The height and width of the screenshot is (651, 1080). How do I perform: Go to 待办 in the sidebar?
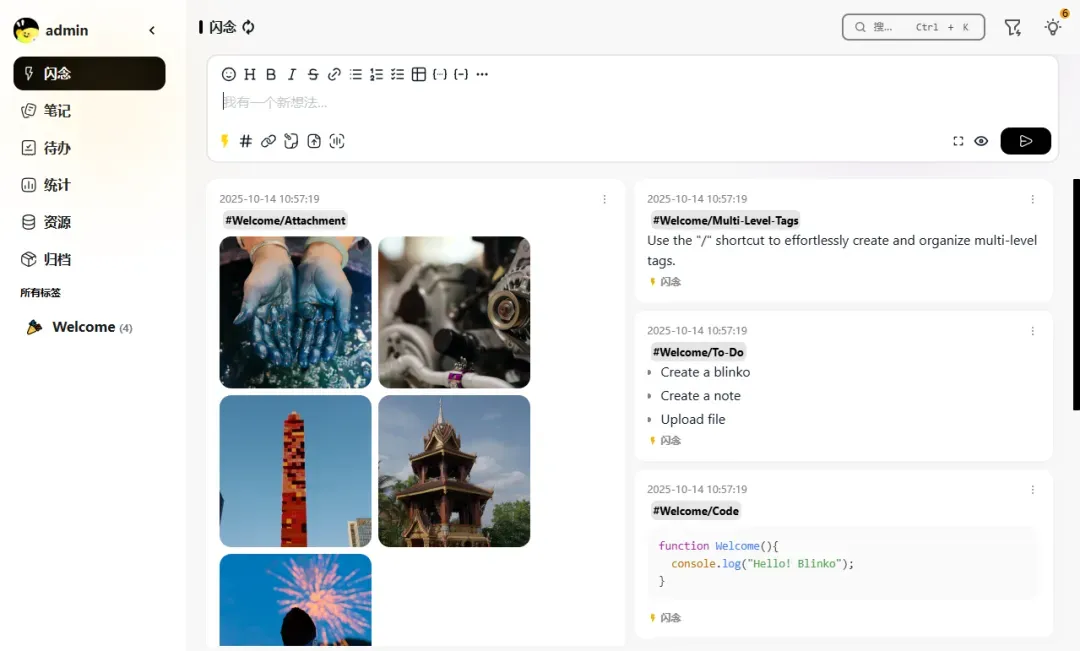coord(57,148)
